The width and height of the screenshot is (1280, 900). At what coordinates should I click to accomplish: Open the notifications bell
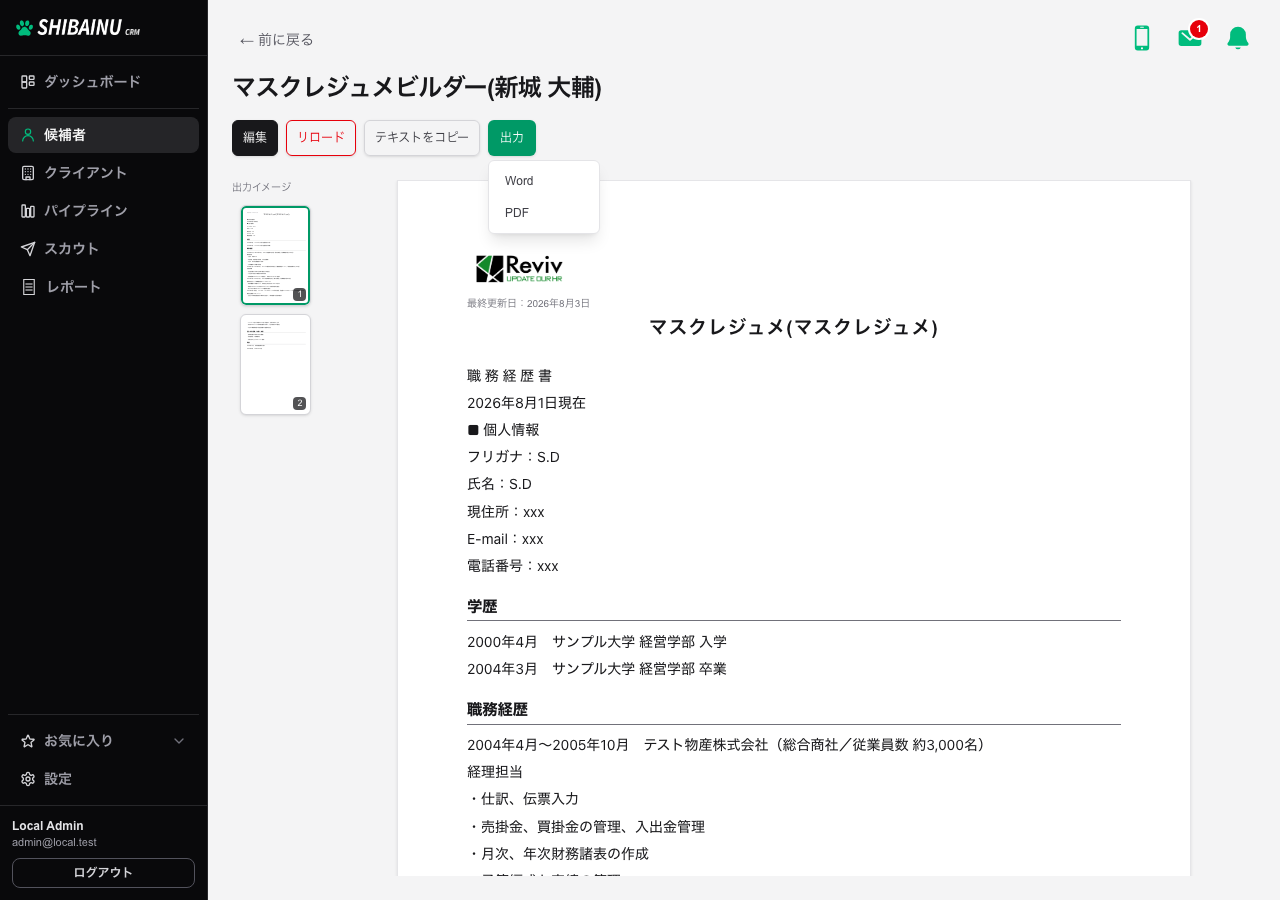tap(1238, 38)
